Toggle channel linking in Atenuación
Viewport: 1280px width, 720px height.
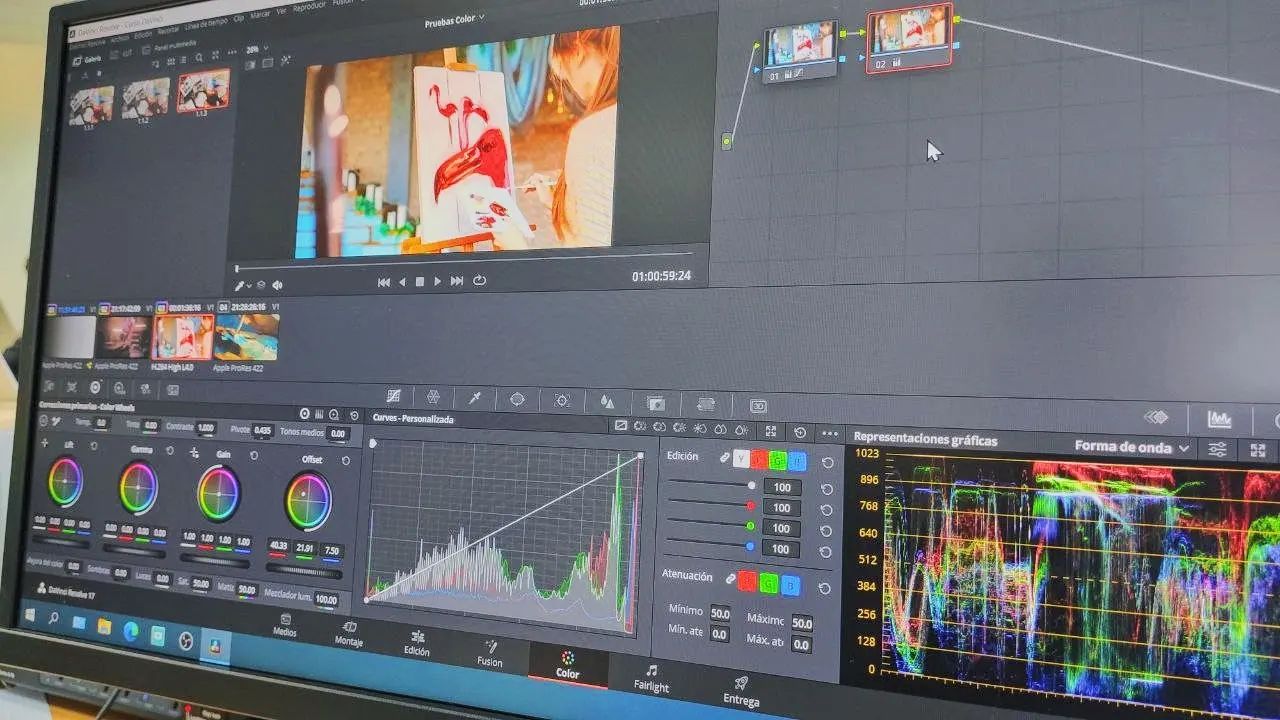(x=729, y=579)
